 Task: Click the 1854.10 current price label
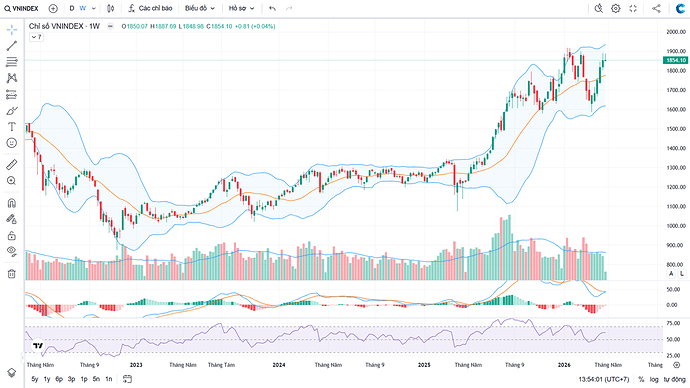pos(675,60)
